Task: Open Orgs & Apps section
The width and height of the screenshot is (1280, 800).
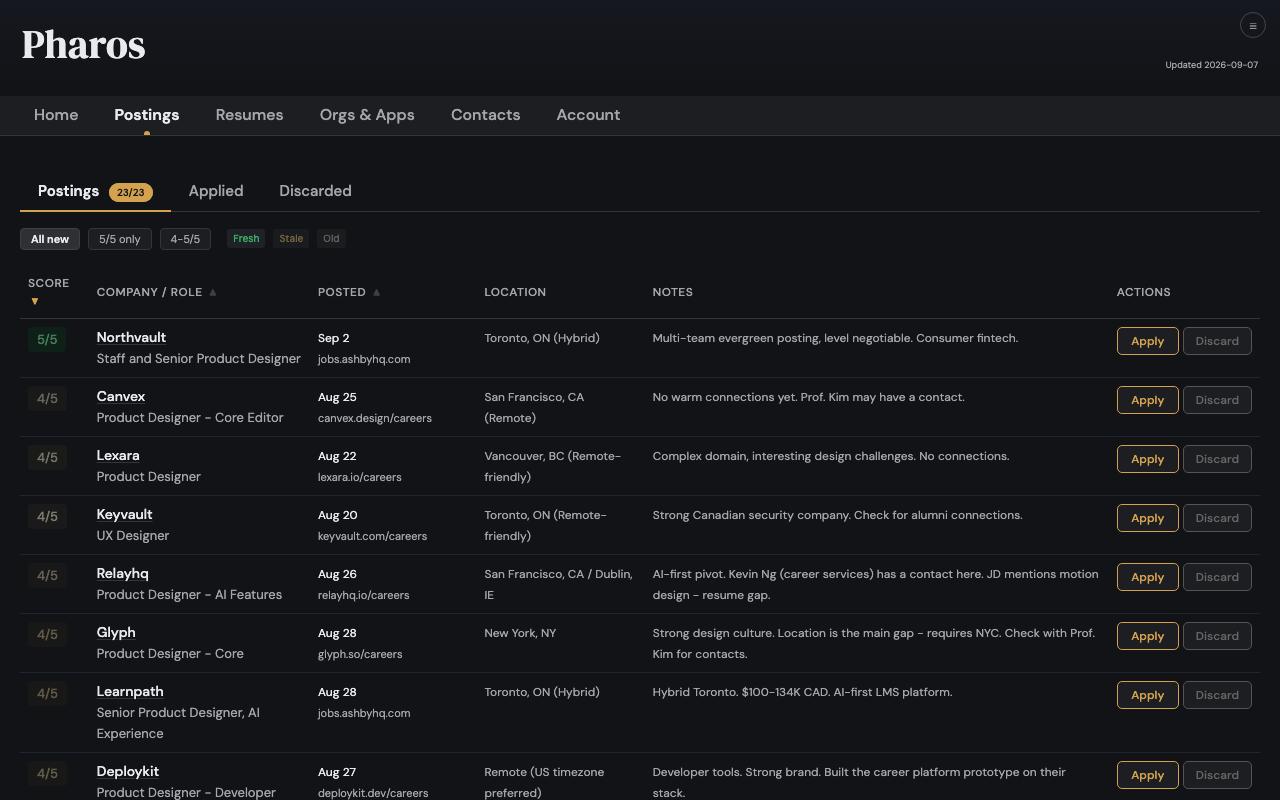Action: pyautogui.click(x=367, y=115)
